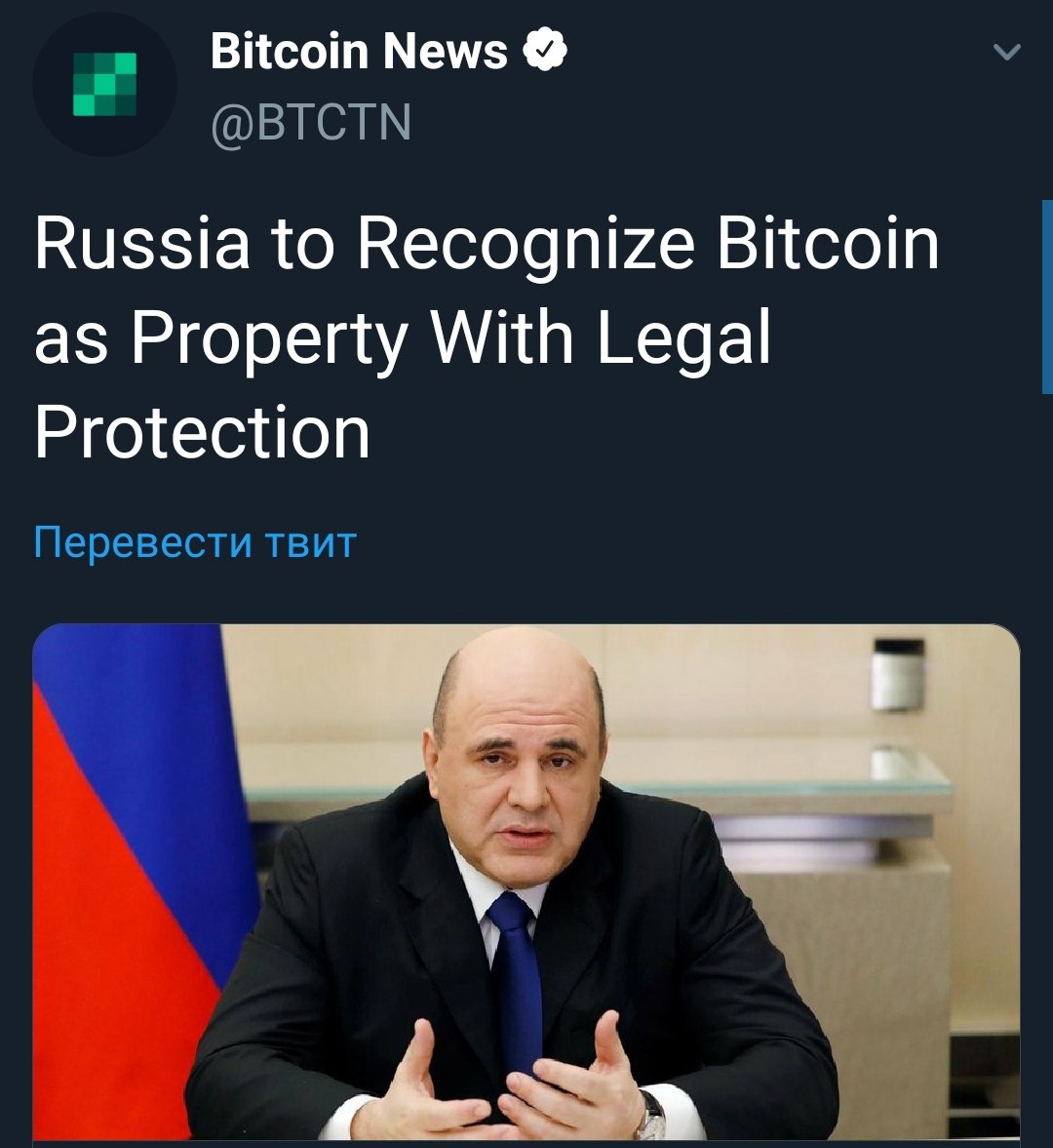Click the white wall device in the photo
The image size is (1053, 1148).
[897, 674]
